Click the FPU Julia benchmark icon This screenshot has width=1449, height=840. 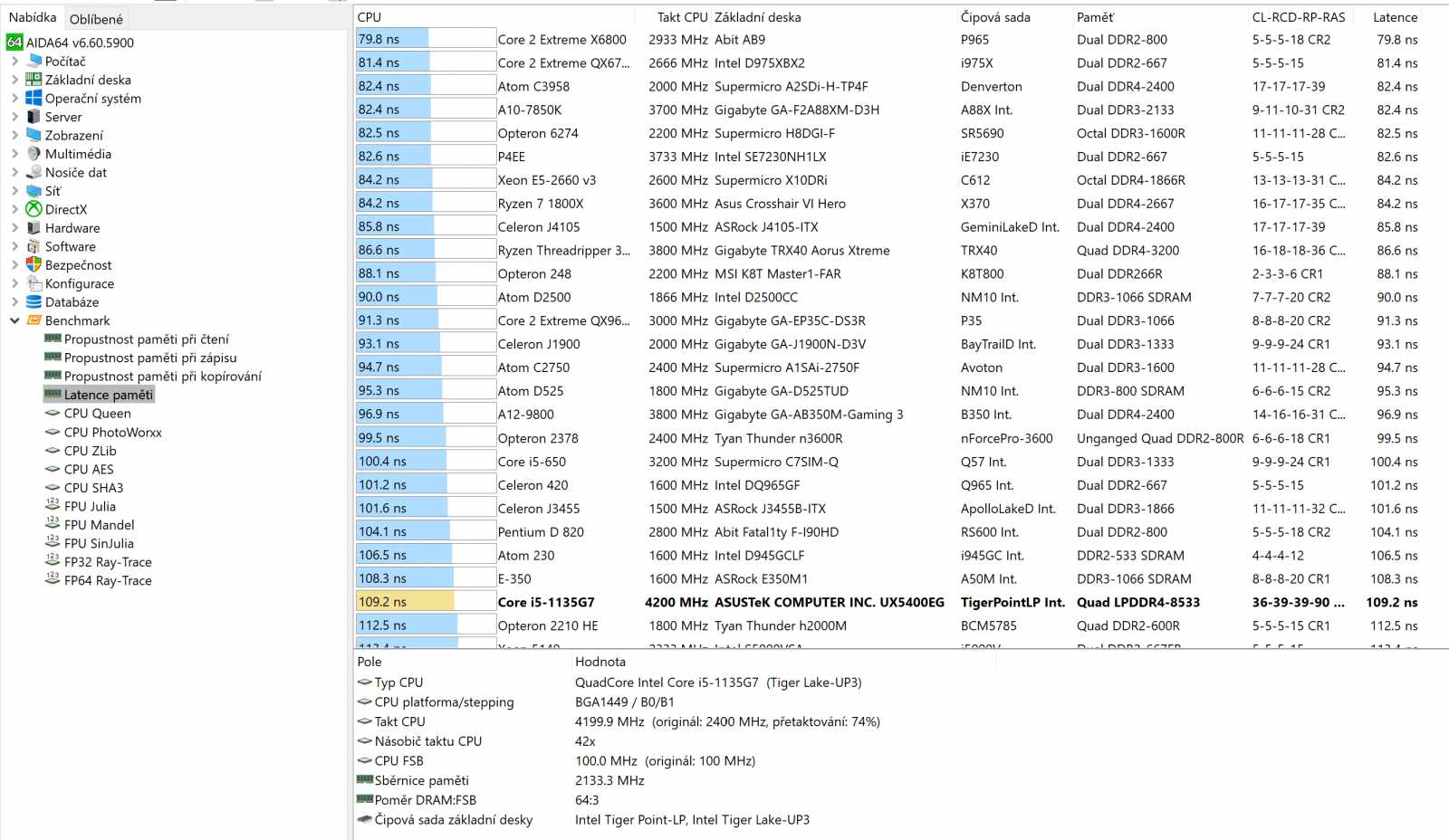53,505
